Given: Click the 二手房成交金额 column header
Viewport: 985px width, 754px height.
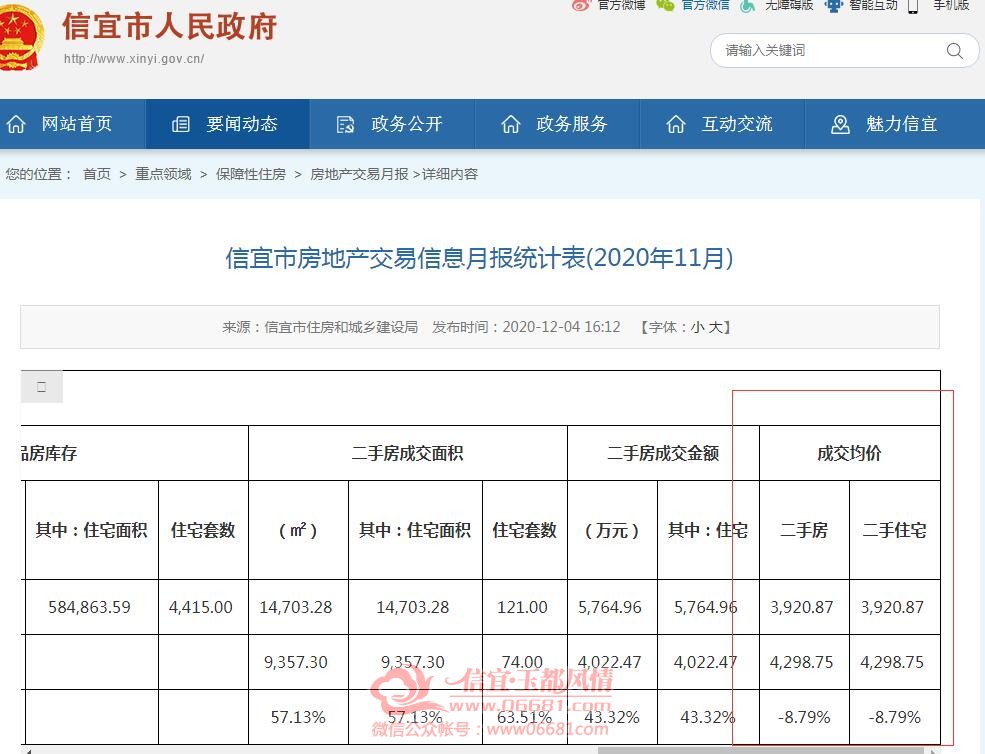Looking at the screenshot, I should pyautogui.click(x=663, y=453).
